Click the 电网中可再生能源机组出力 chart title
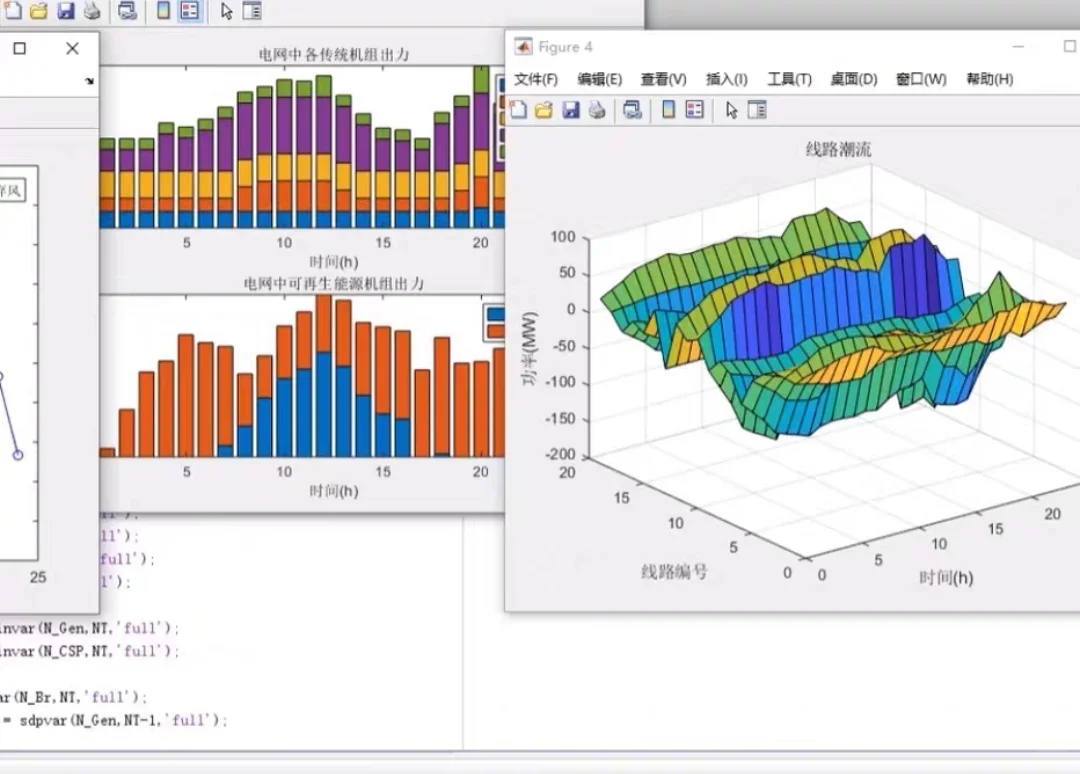 [334, 284]
